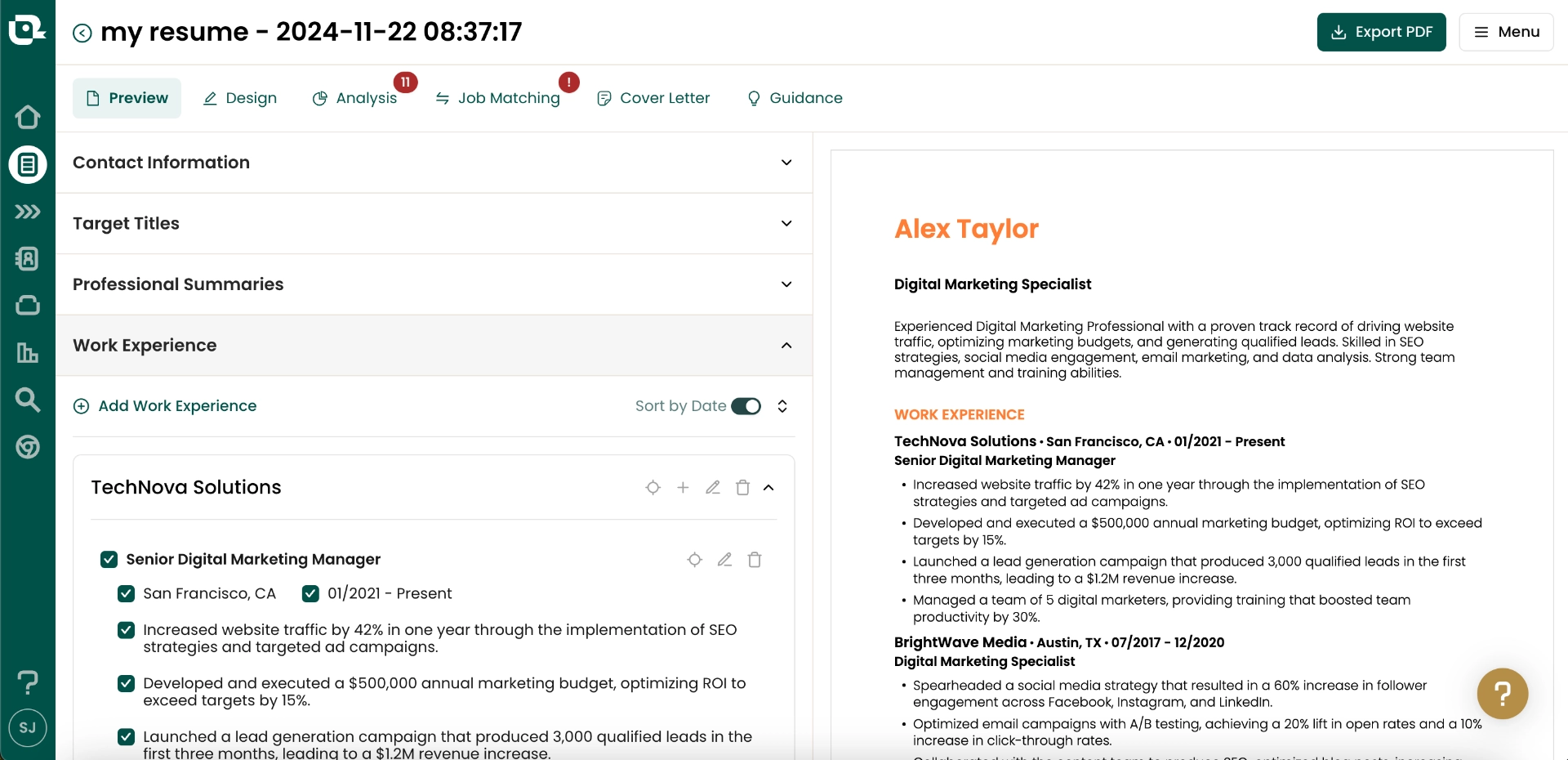Screen dimensions: 1568x760
Task: Click the Export PDF button
Action: click(x=1381, y=32)
